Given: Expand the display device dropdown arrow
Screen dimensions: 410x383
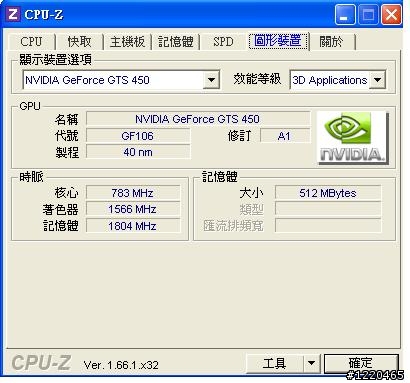Looking at the screenshot, I should coord(211,80).
